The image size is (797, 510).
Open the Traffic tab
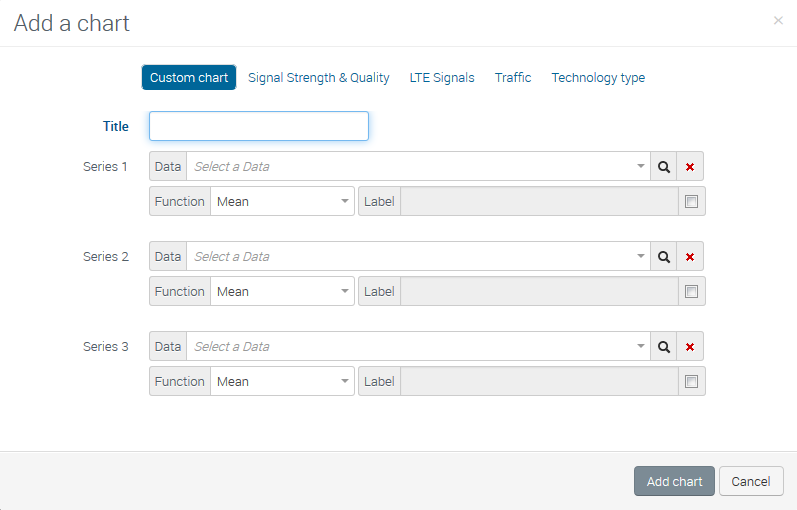tap(513, 78)
